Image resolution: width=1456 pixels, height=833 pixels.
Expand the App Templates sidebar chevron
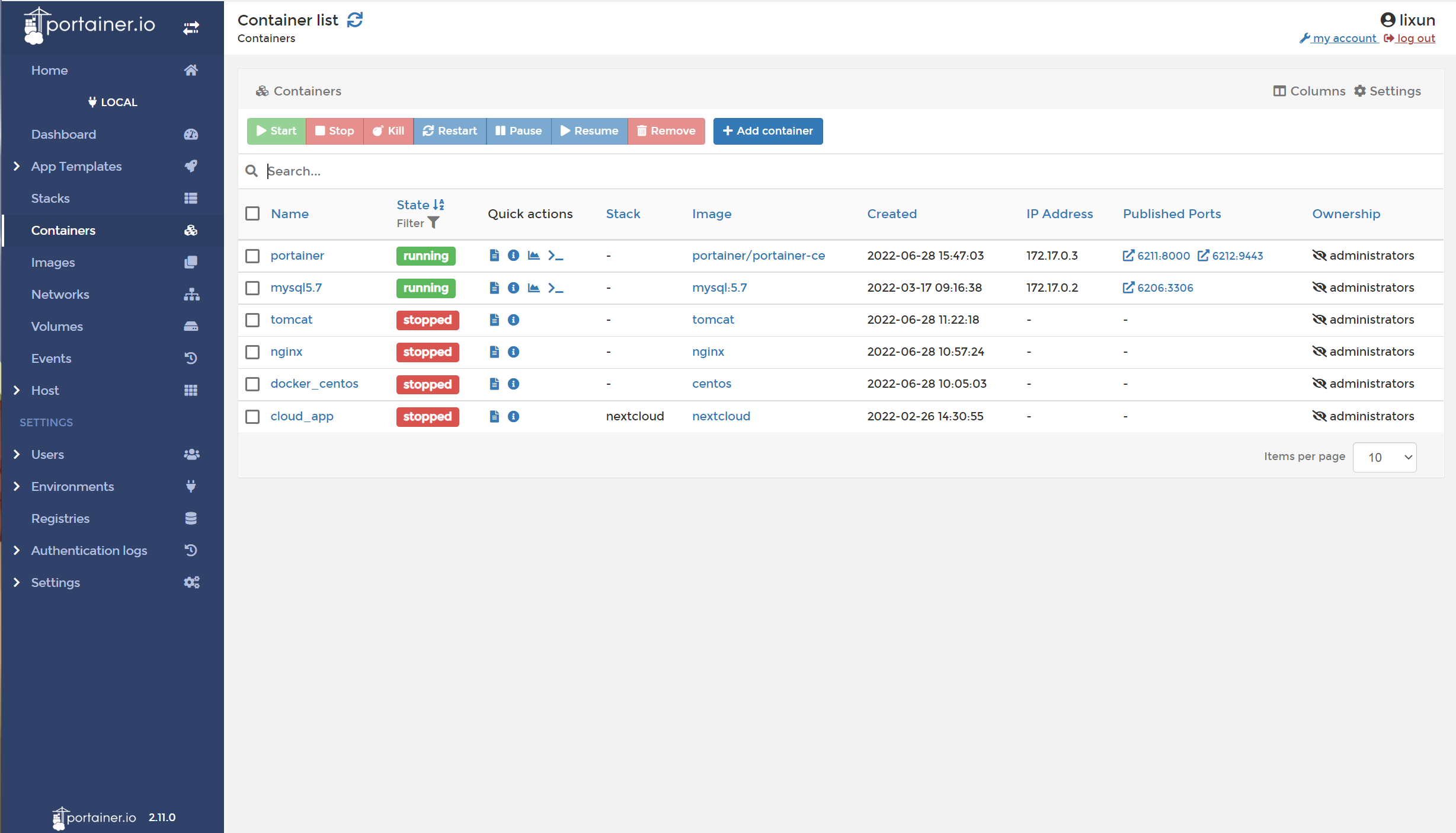coord(17,166)
